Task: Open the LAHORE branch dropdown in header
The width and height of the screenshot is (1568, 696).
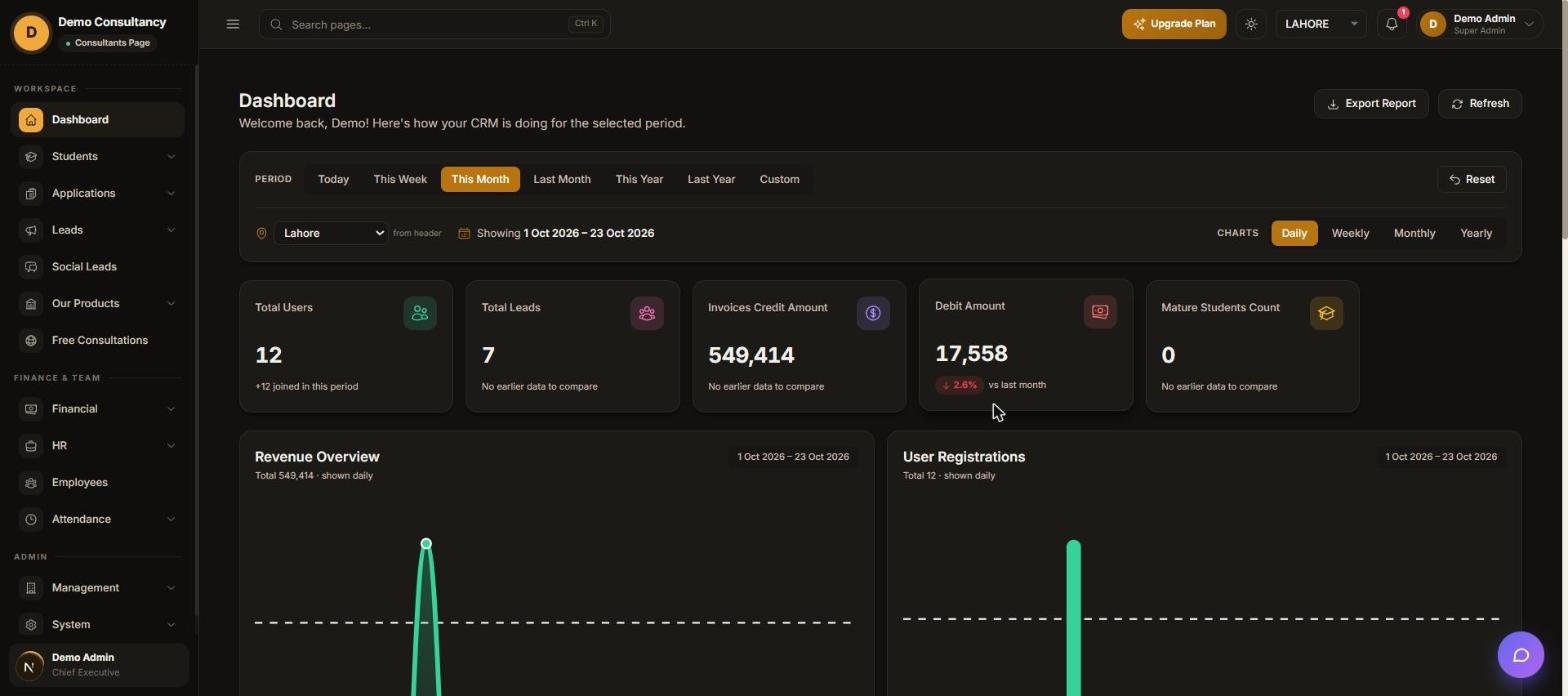Action: coord(1320,24)
